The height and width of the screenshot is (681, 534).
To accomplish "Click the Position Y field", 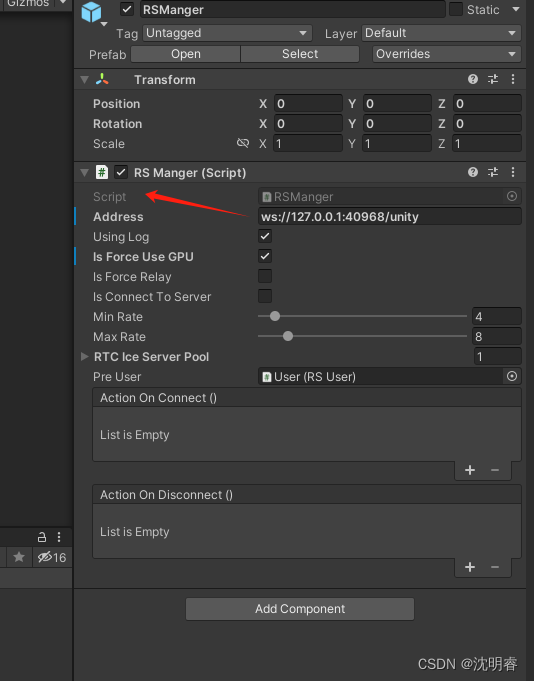I will click(397, 103).
